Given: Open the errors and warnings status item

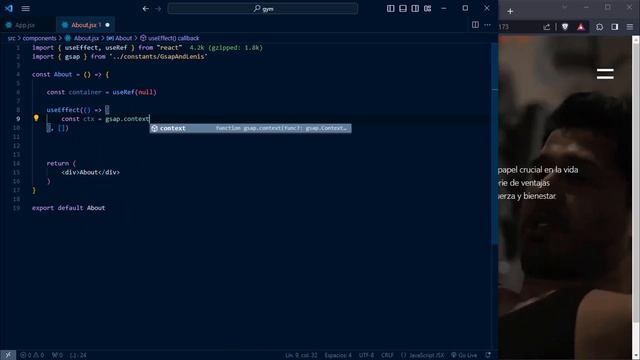Looking at the screenshot, I should coord(32,355).
